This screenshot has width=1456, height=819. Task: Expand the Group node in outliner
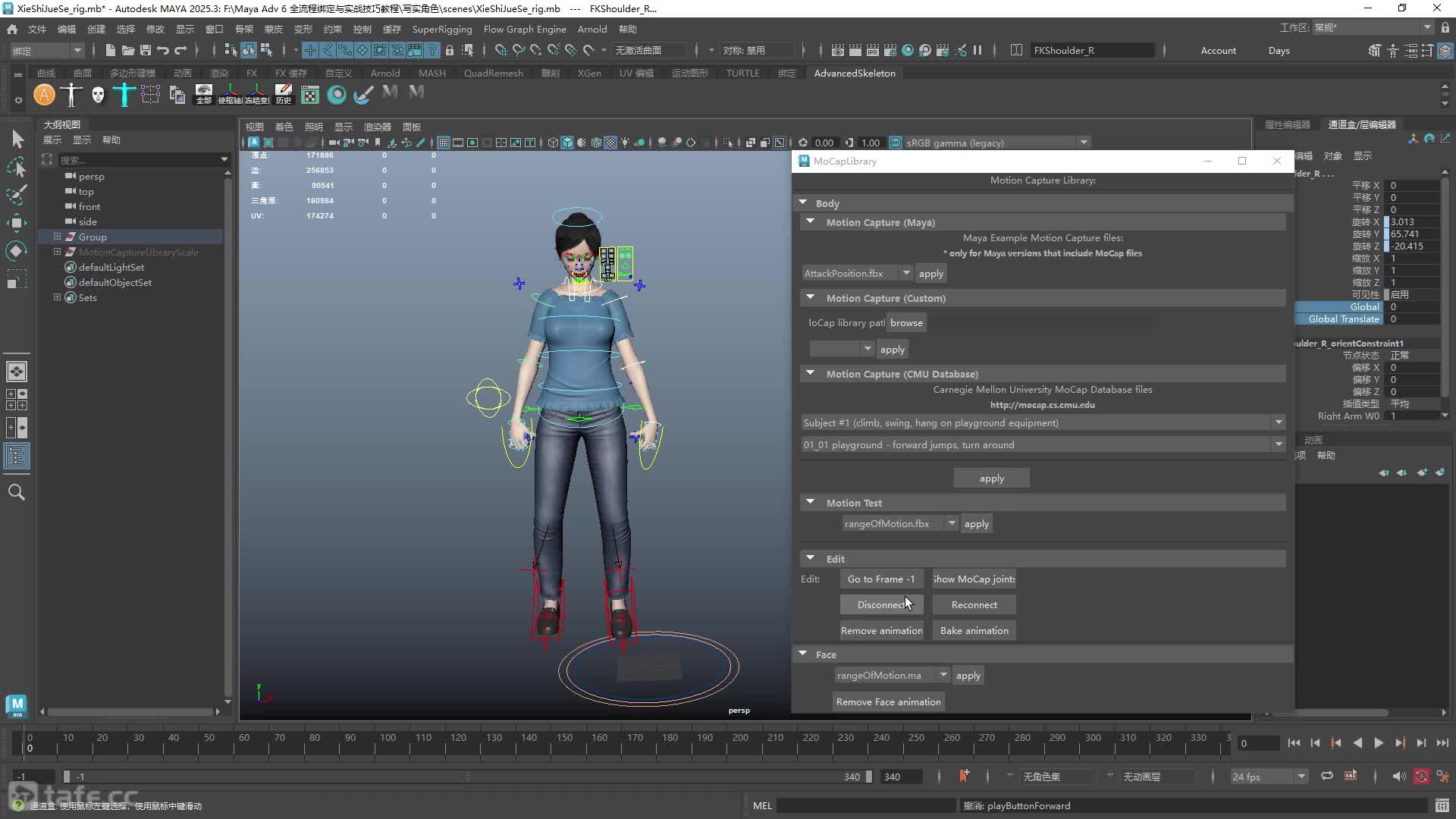click(x=57, y=237)
